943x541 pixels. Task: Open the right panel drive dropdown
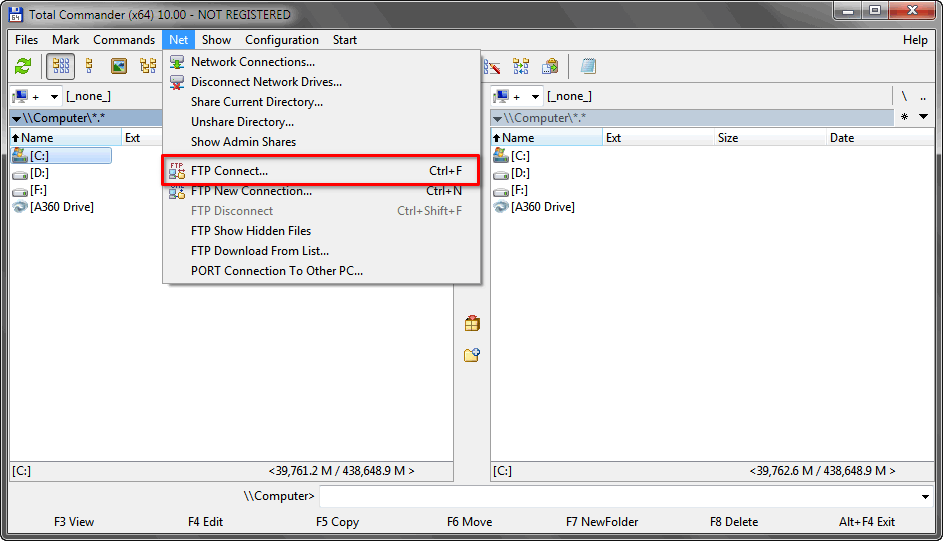coord(517,96)
